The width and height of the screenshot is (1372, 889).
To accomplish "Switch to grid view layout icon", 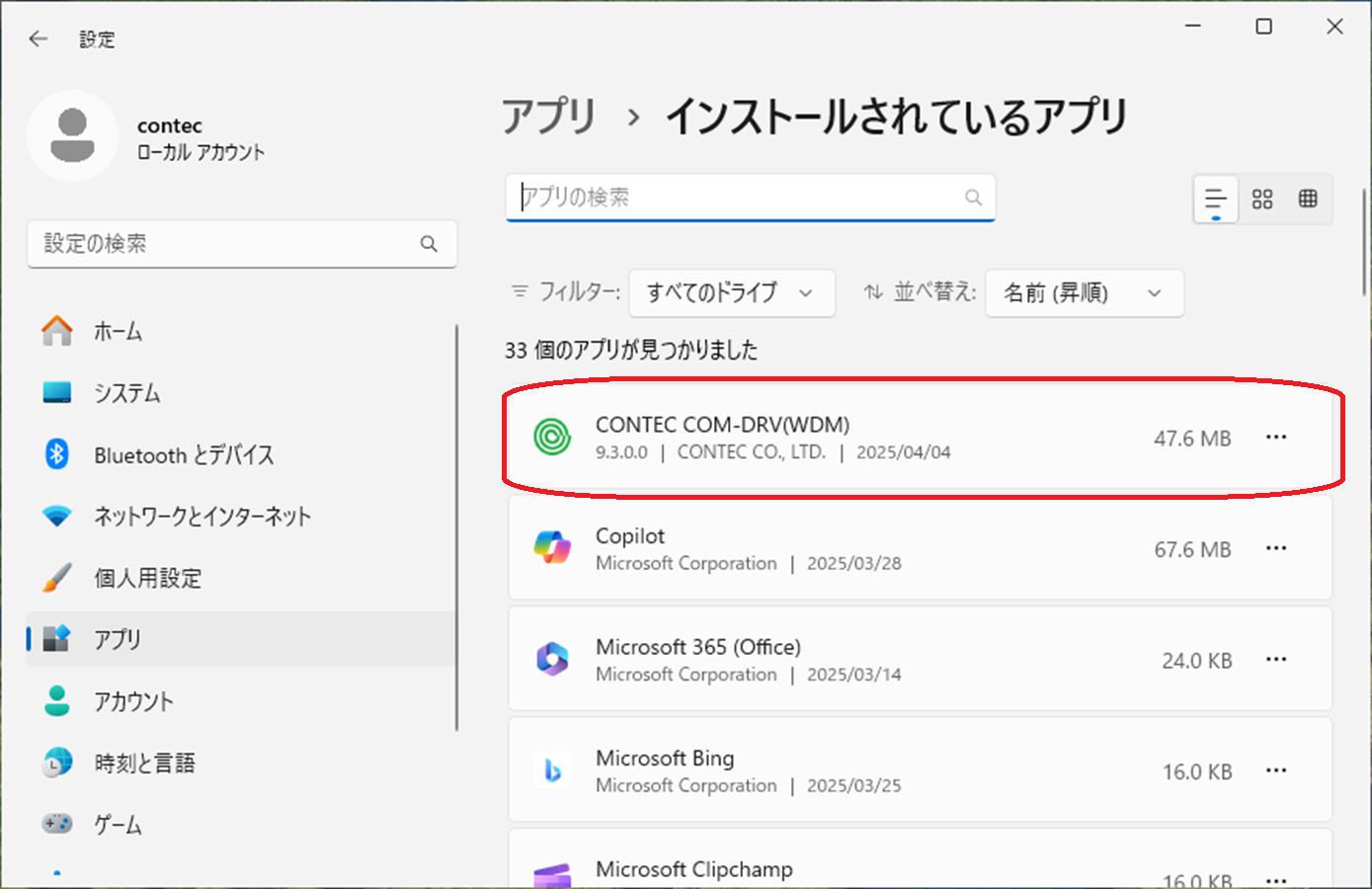I will tap(1262, 199).
